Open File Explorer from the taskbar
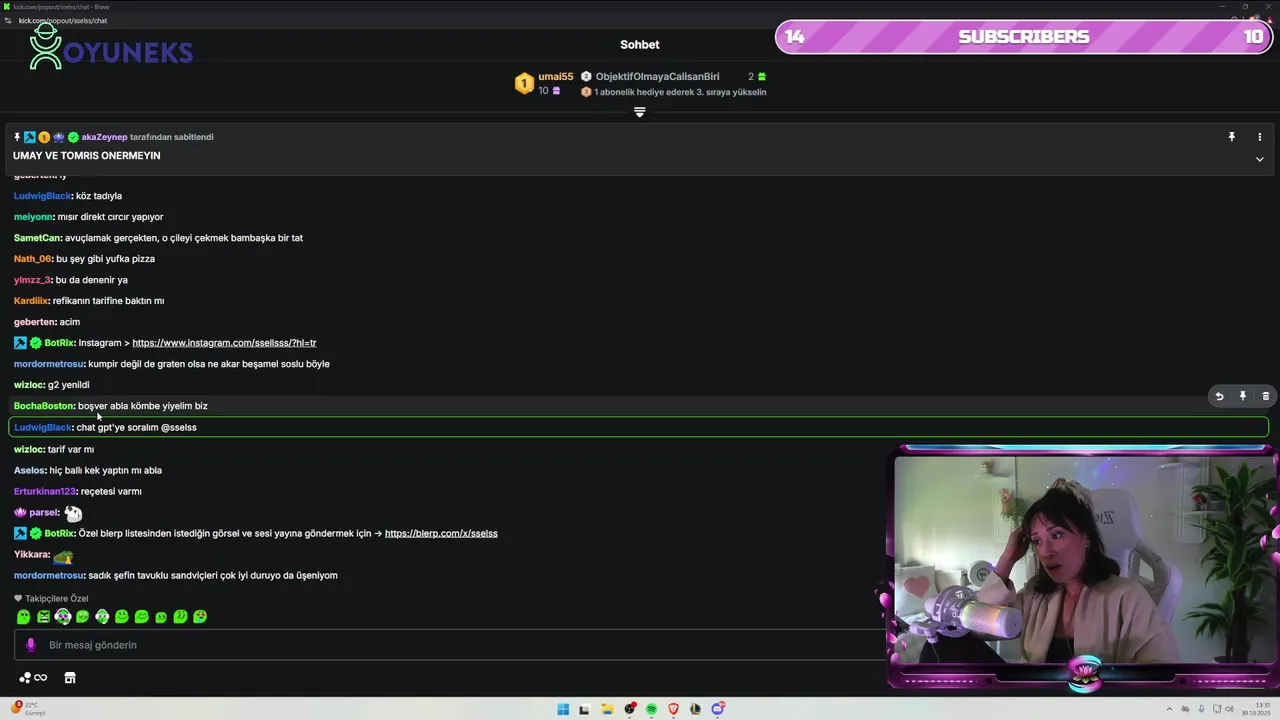1280x720 pixels. pyautogui.click(x=608, y=709)
